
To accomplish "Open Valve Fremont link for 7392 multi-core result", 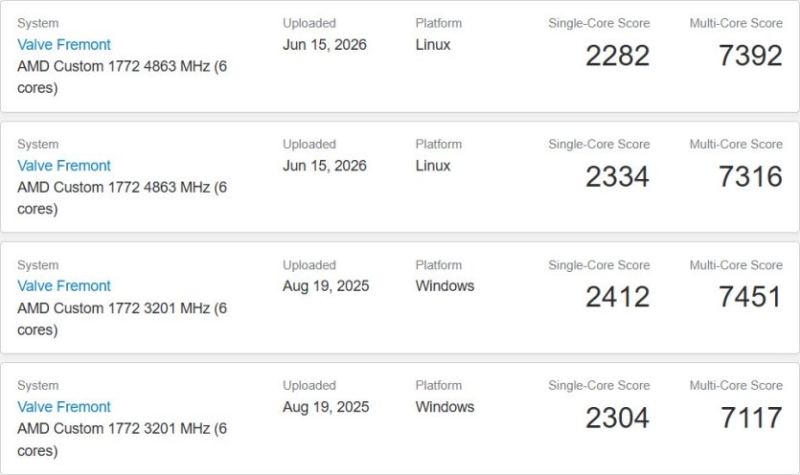I will [x=64, y=44].
